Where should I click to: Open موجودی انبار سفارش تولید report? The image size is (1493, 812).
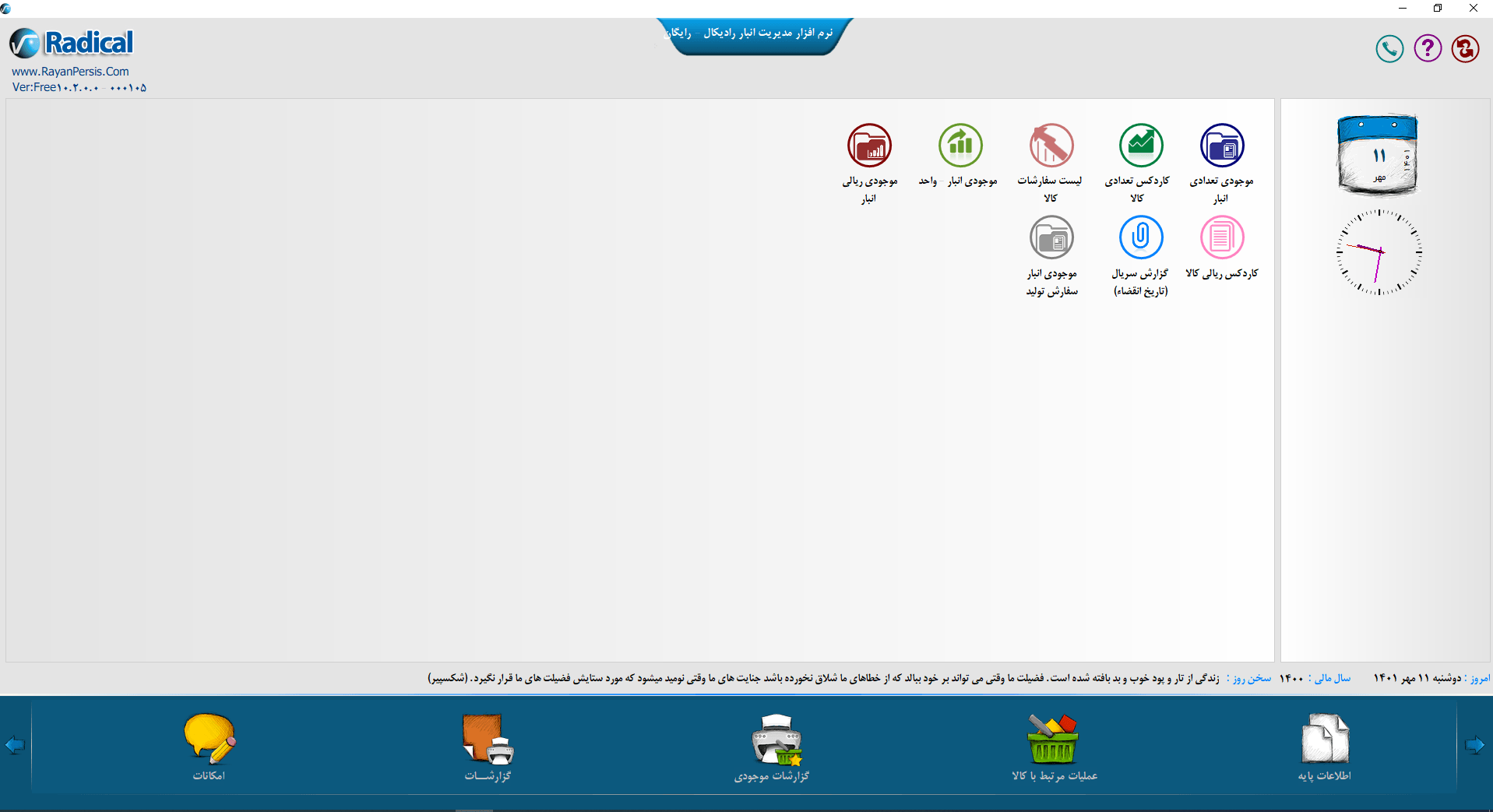[1051, 237]
